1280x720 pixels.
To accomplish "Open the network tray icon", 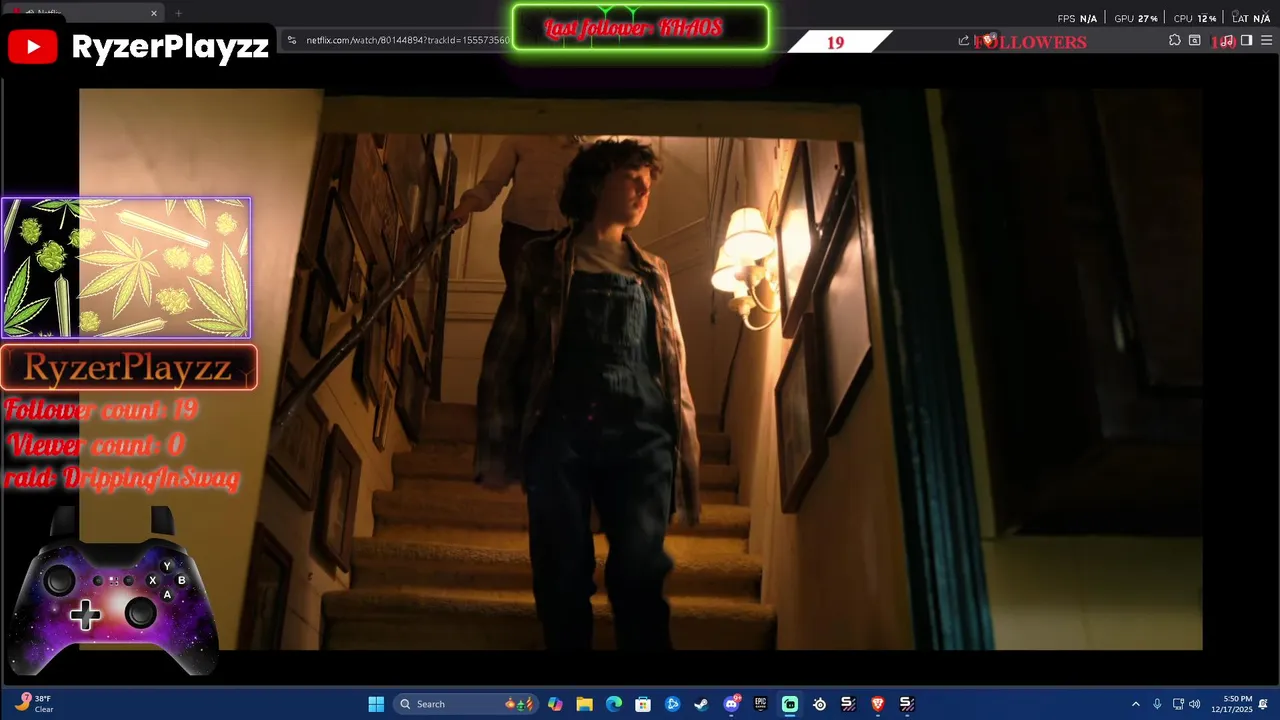I will click(x=1178, y=704).
